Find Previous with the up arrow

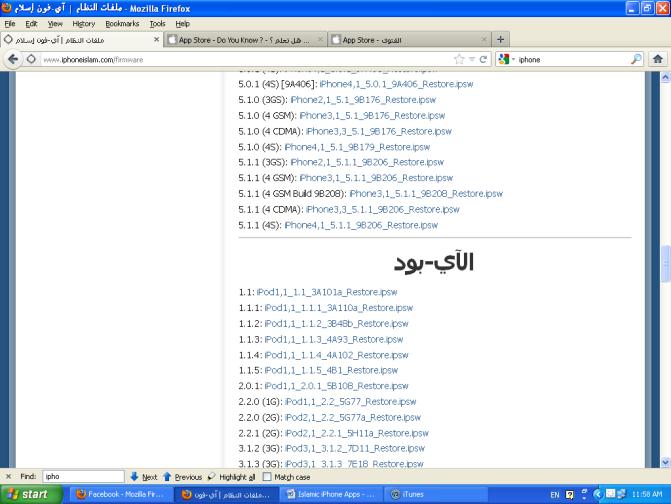(182, 477)
